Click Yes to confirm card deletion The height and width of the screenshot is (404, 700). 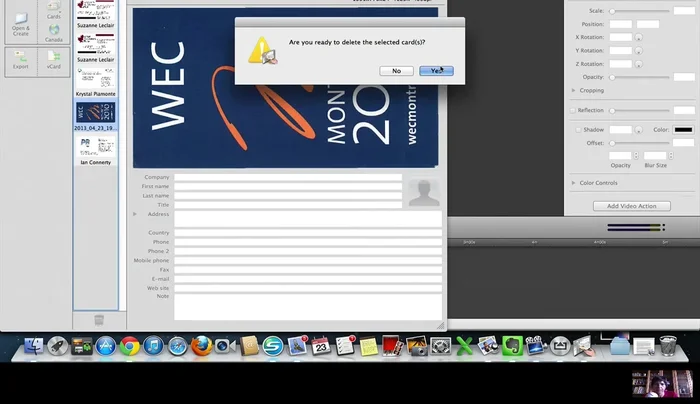pyautogui.click(x=436, y=71)
